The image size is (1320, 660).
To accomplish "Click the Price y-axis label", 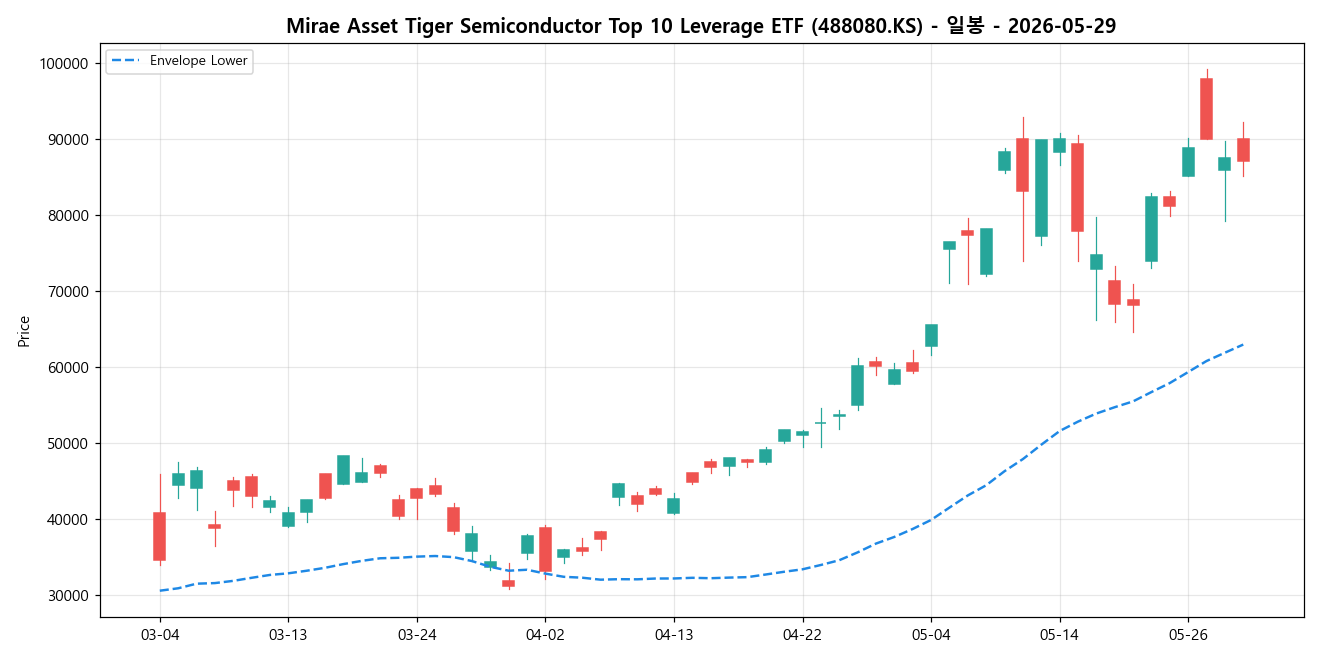I will click(24, 331).
